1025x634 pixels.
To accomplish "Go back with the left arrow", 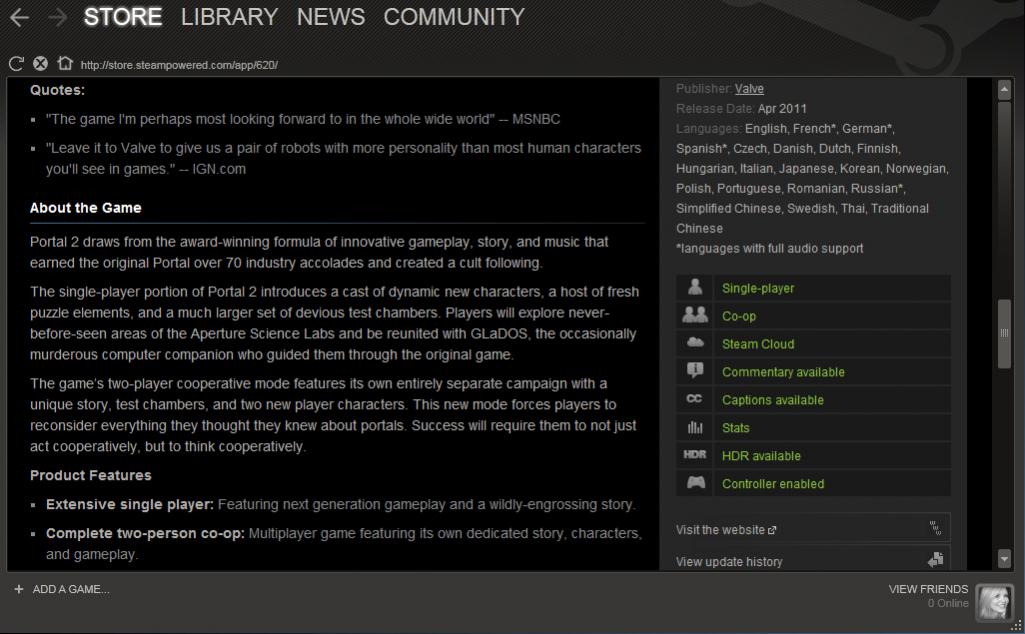I will [20, 17].
